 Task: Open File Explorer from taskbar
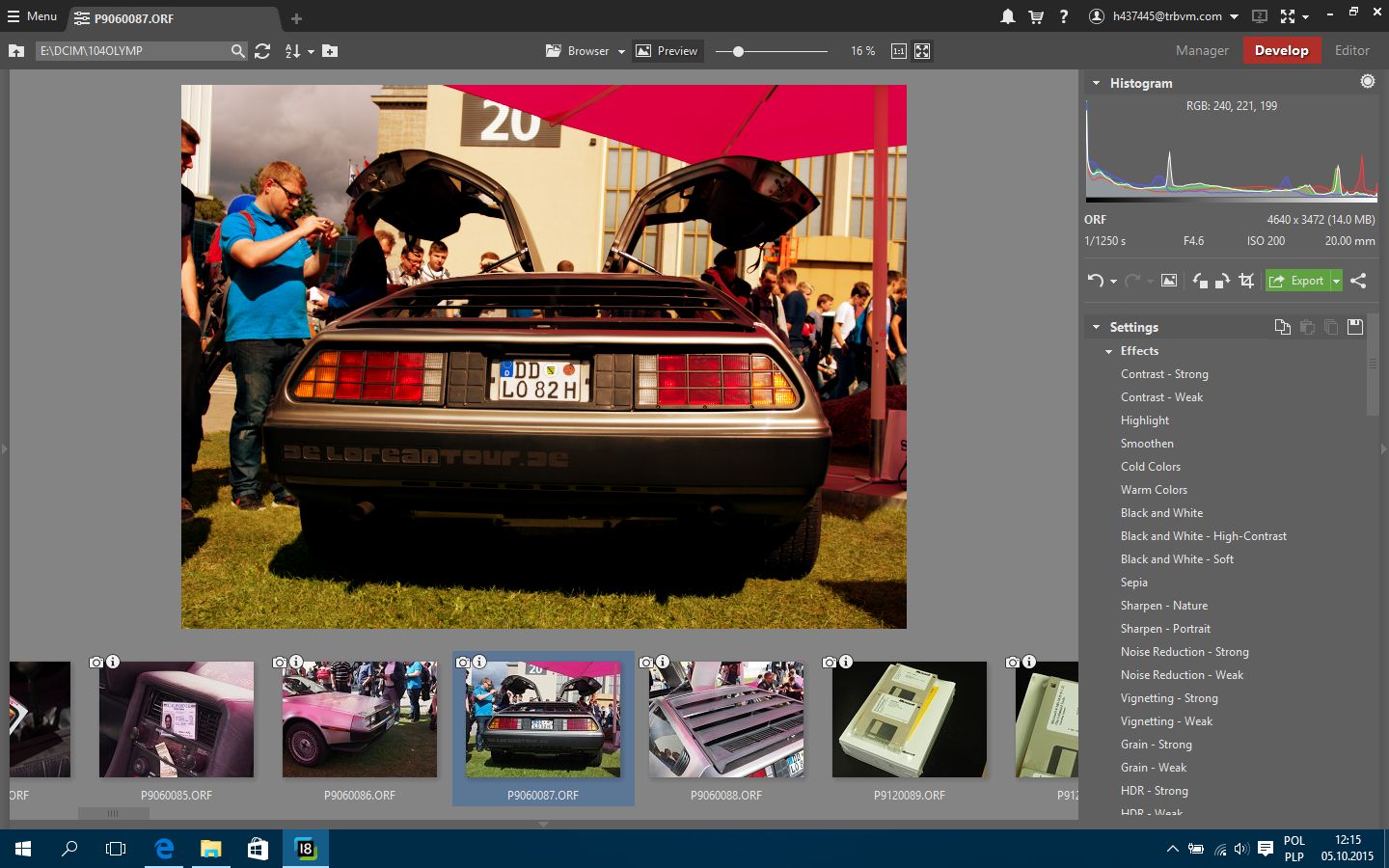[x=210, y=849]
